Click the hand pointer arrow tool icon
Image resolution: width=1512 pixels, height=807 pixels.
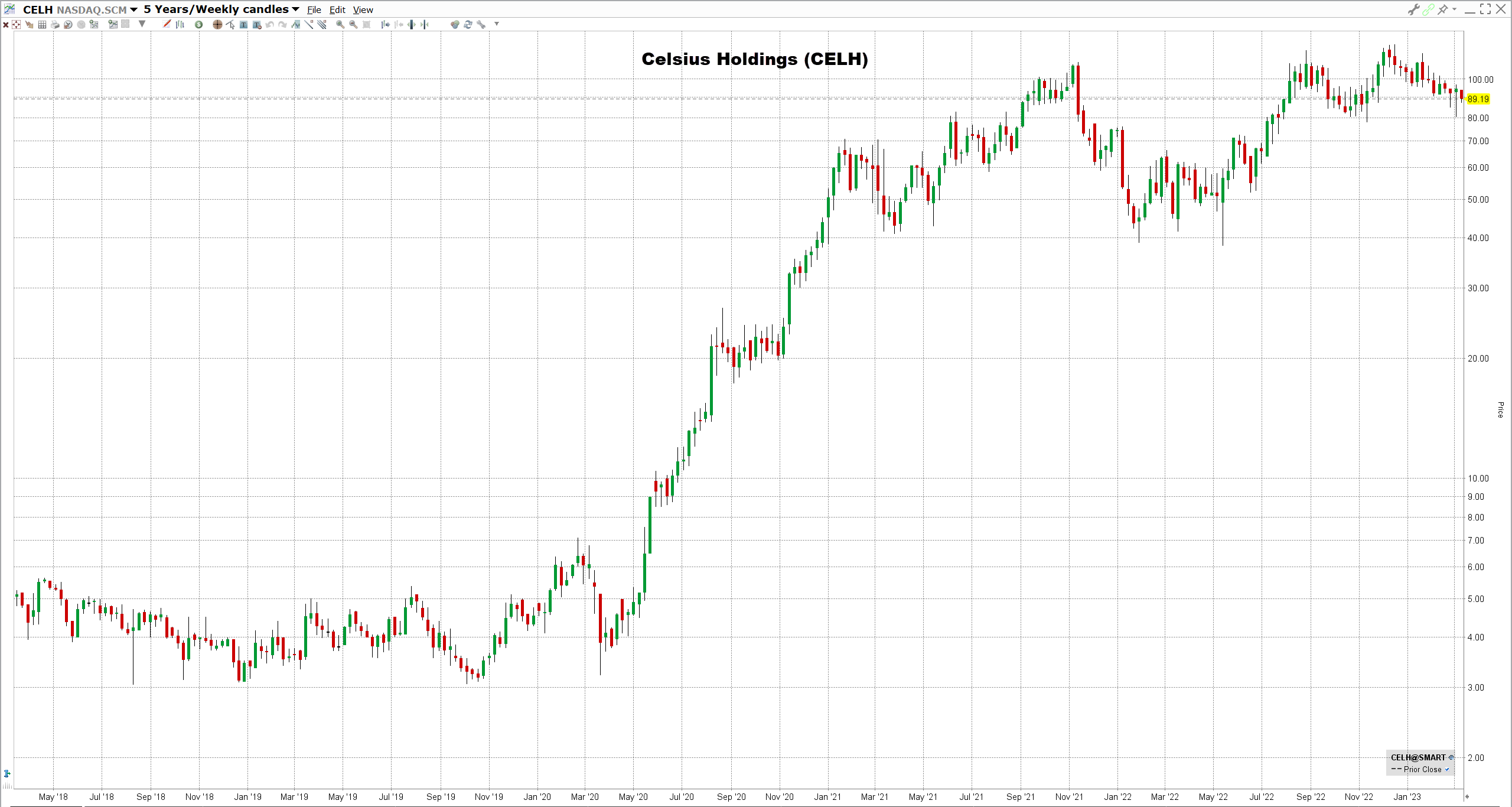pyautogui.click(x=29, y=25)
